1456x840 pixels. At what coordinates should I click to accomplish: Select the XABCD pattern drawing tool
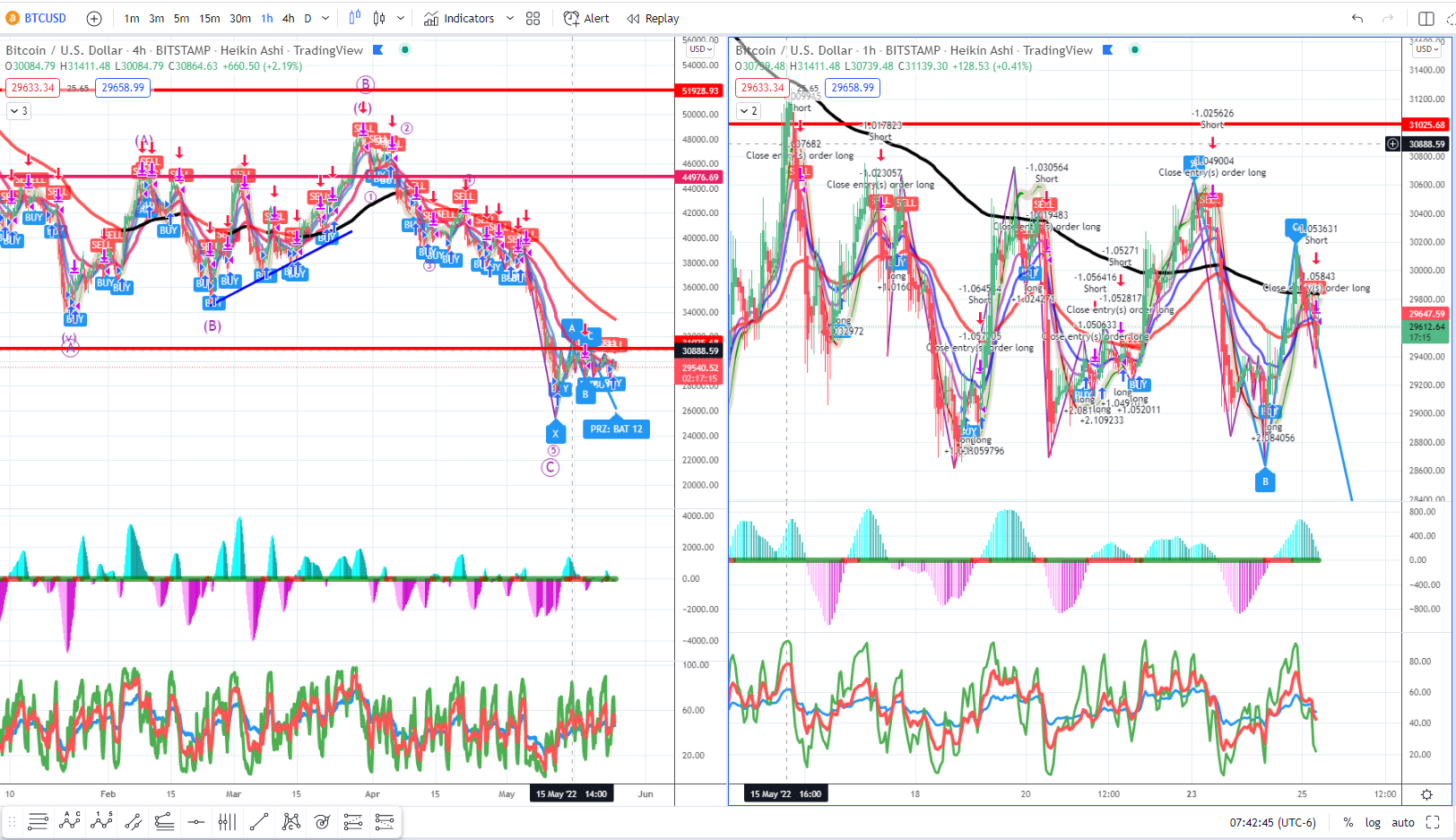click(x=290, y=822)
